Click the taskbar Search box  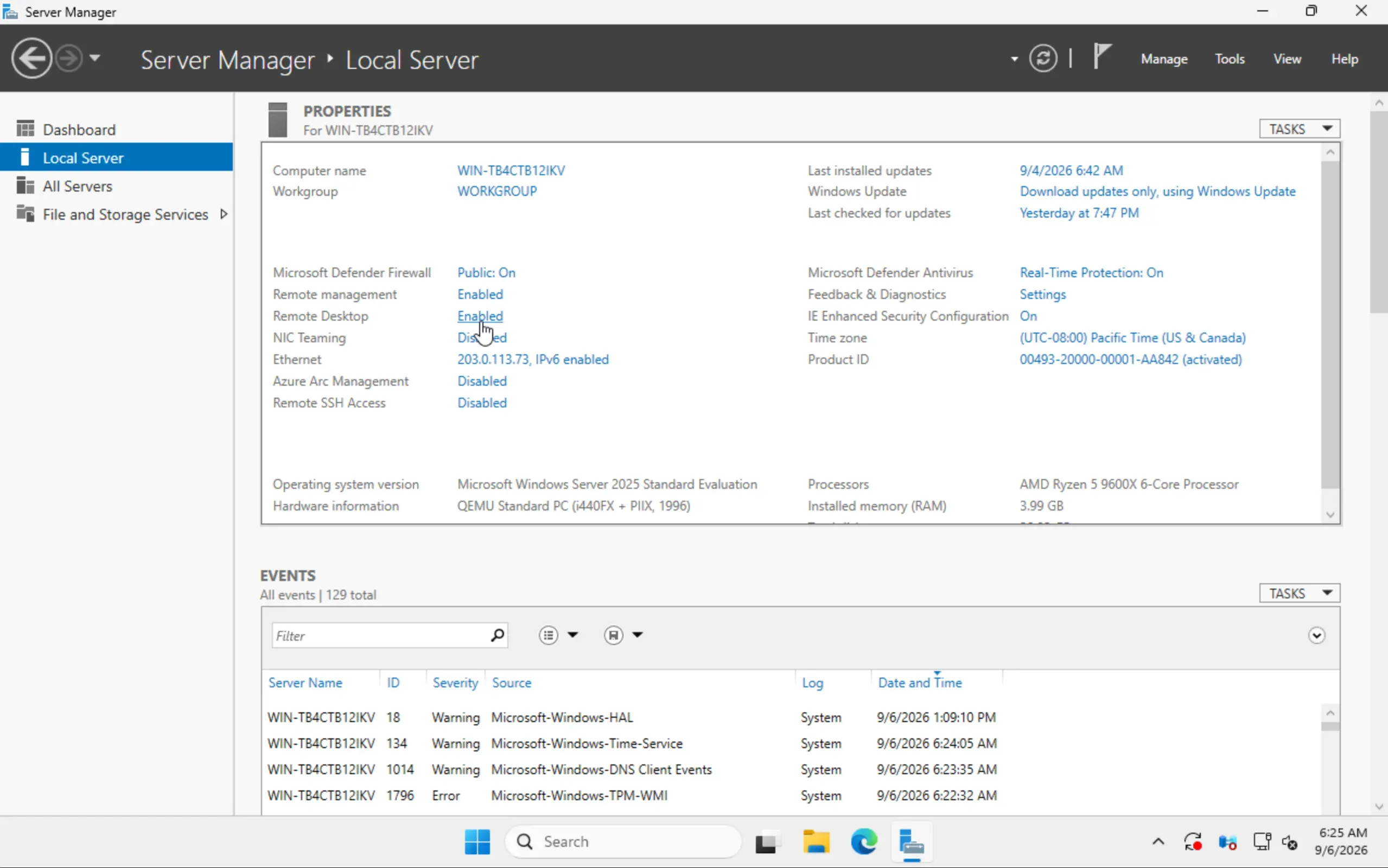pyautogui.click(x=623, y=841)
